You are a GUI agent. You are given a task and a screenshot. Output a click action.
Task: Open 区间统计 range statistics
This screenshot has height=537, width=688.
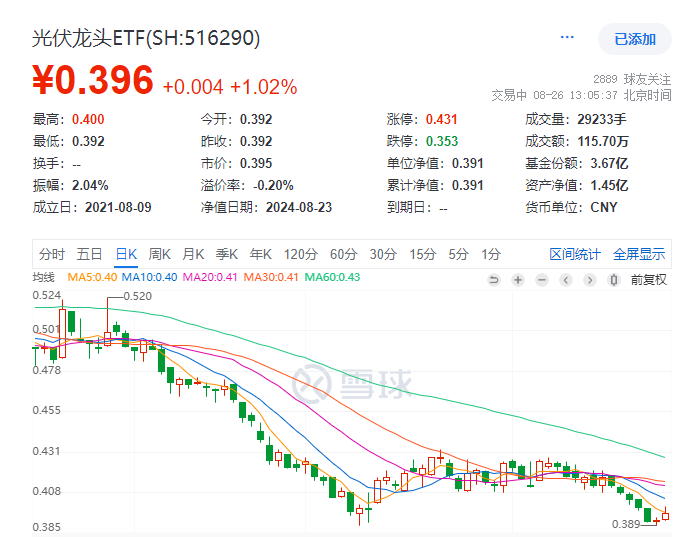(575, 254)
